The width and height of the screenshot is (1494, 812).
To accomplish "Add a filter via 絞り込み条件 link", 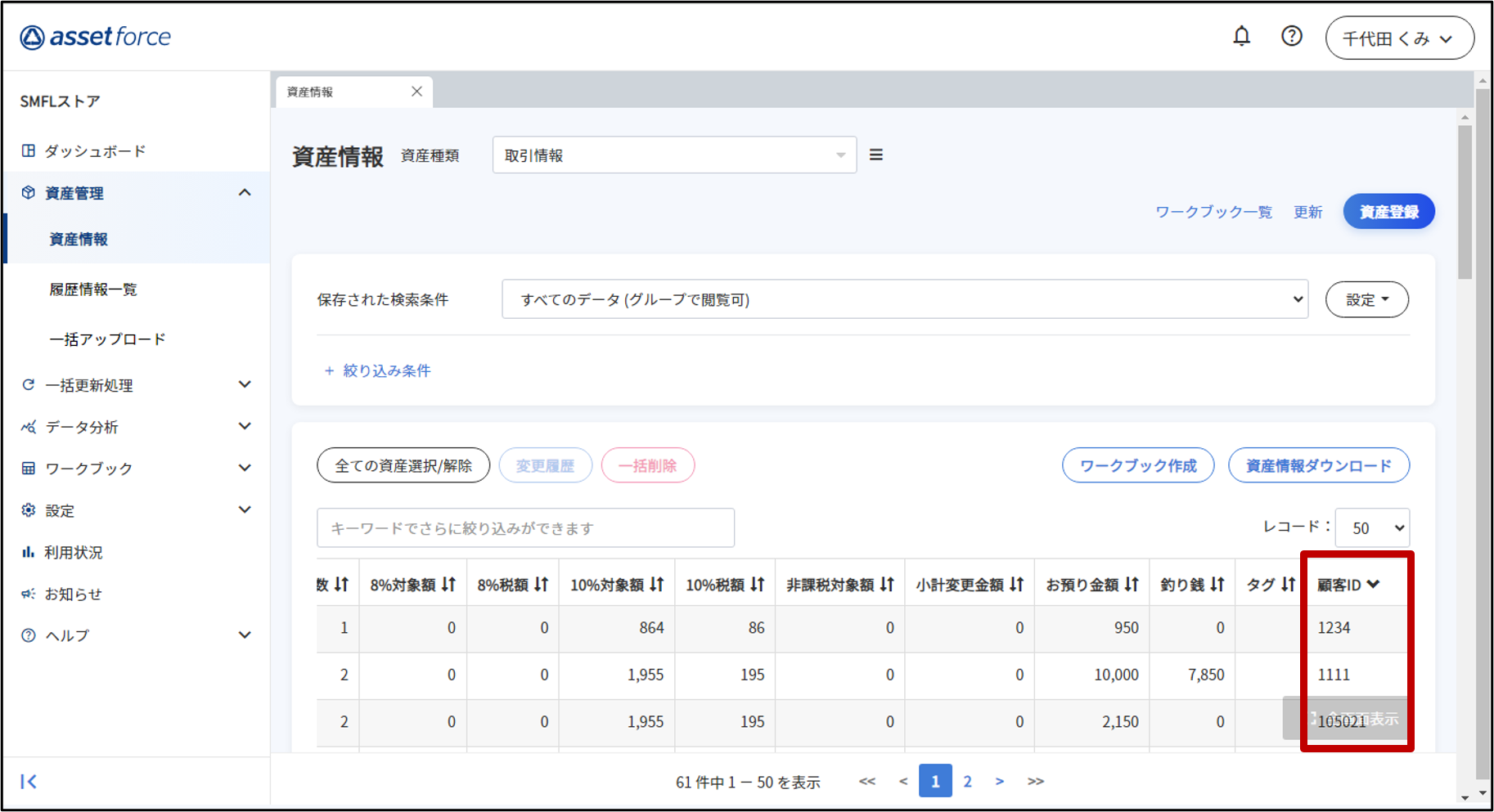I will 378,371.
